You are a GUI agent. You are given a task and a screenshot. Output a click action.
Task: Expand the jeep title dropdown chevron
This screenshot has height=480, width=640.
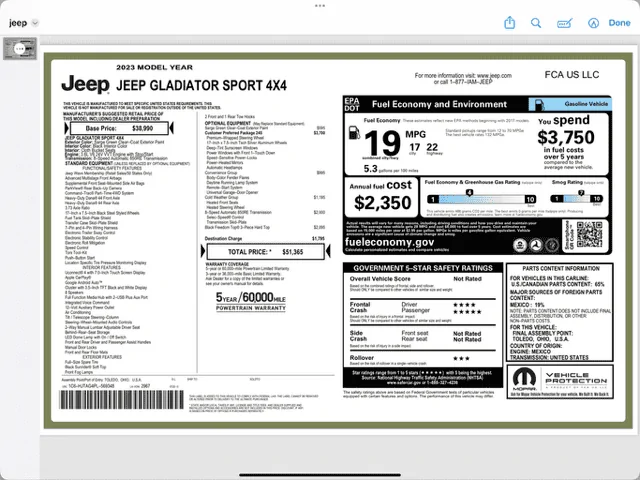[35, 23]
